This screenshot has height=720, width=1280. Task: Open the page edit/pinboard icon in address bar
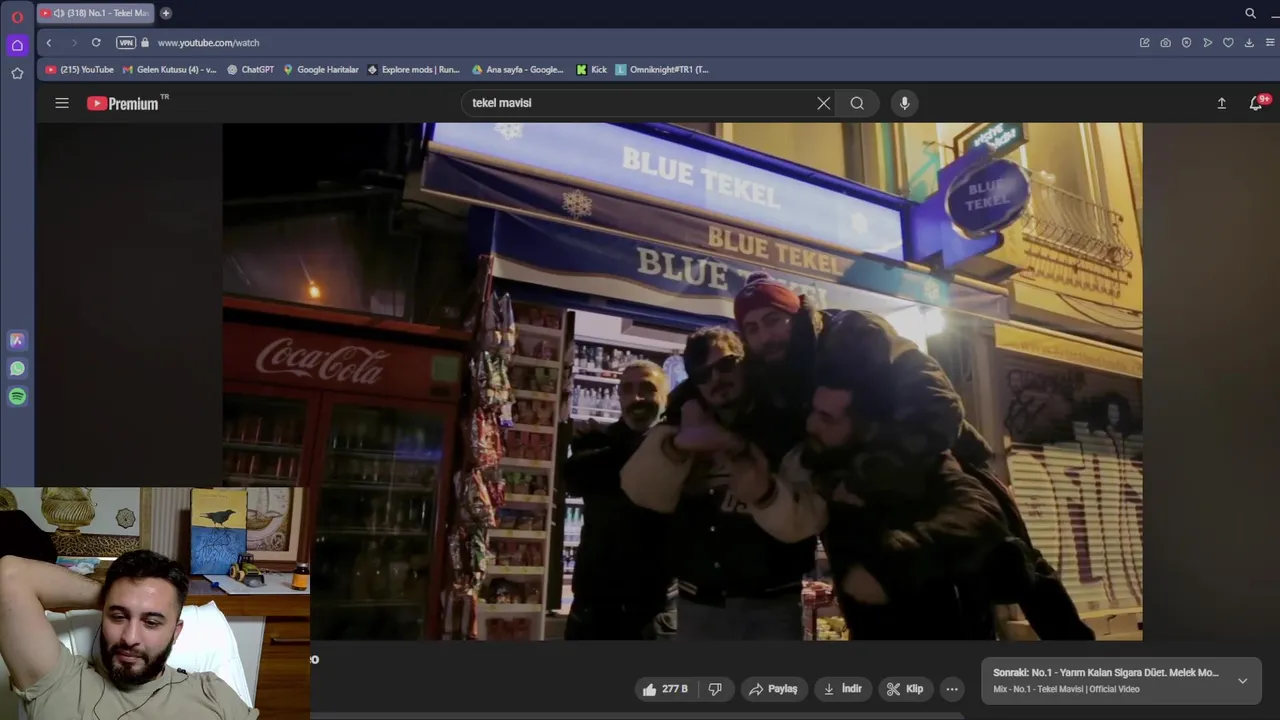1144,42
